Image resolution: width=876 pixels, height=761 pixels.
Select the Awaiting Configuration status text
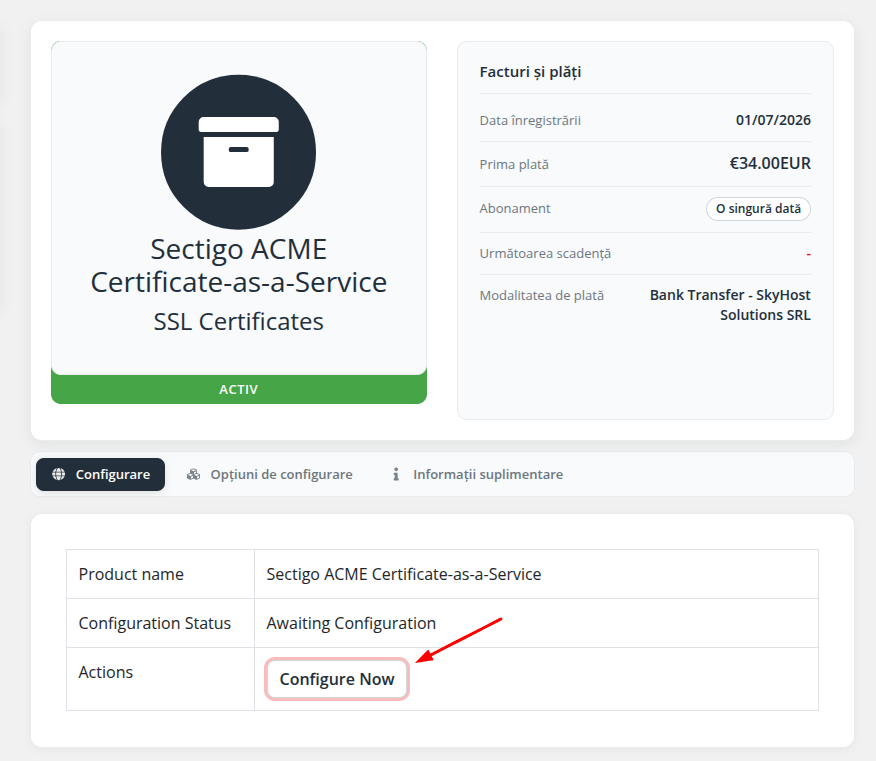(x=351, y=623)
